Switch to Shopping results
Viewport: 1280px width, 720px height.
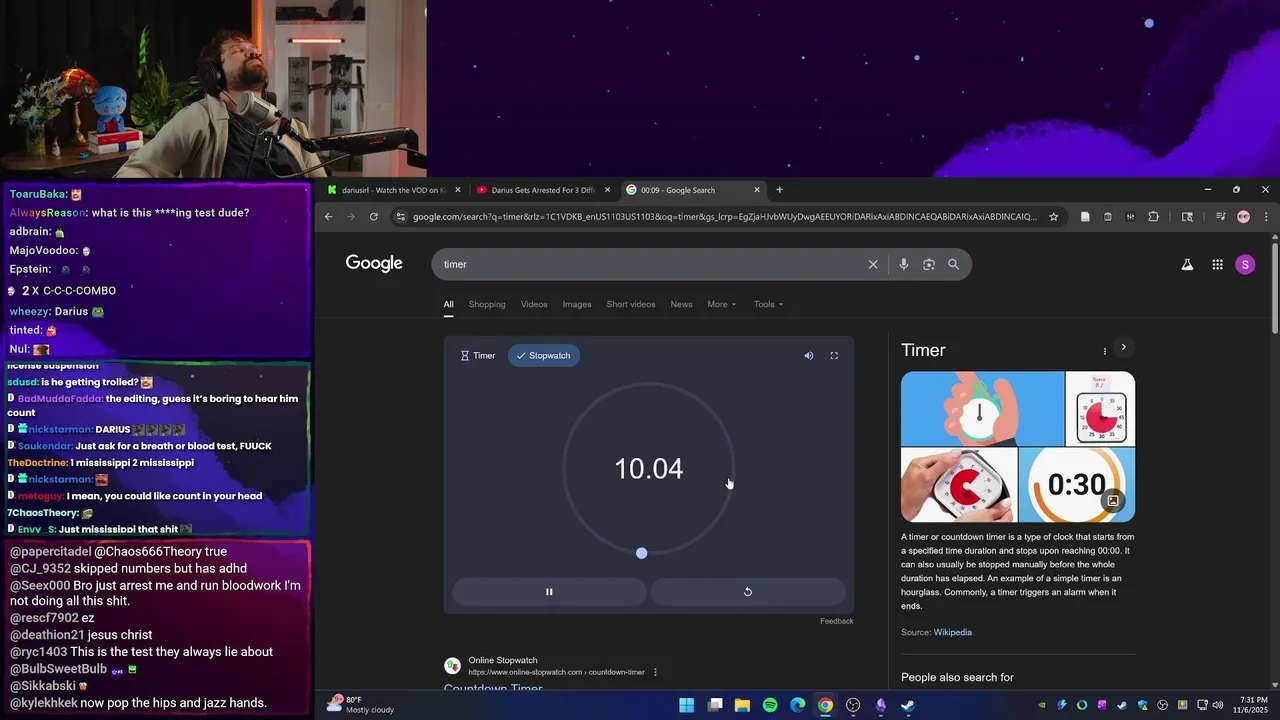487,304
